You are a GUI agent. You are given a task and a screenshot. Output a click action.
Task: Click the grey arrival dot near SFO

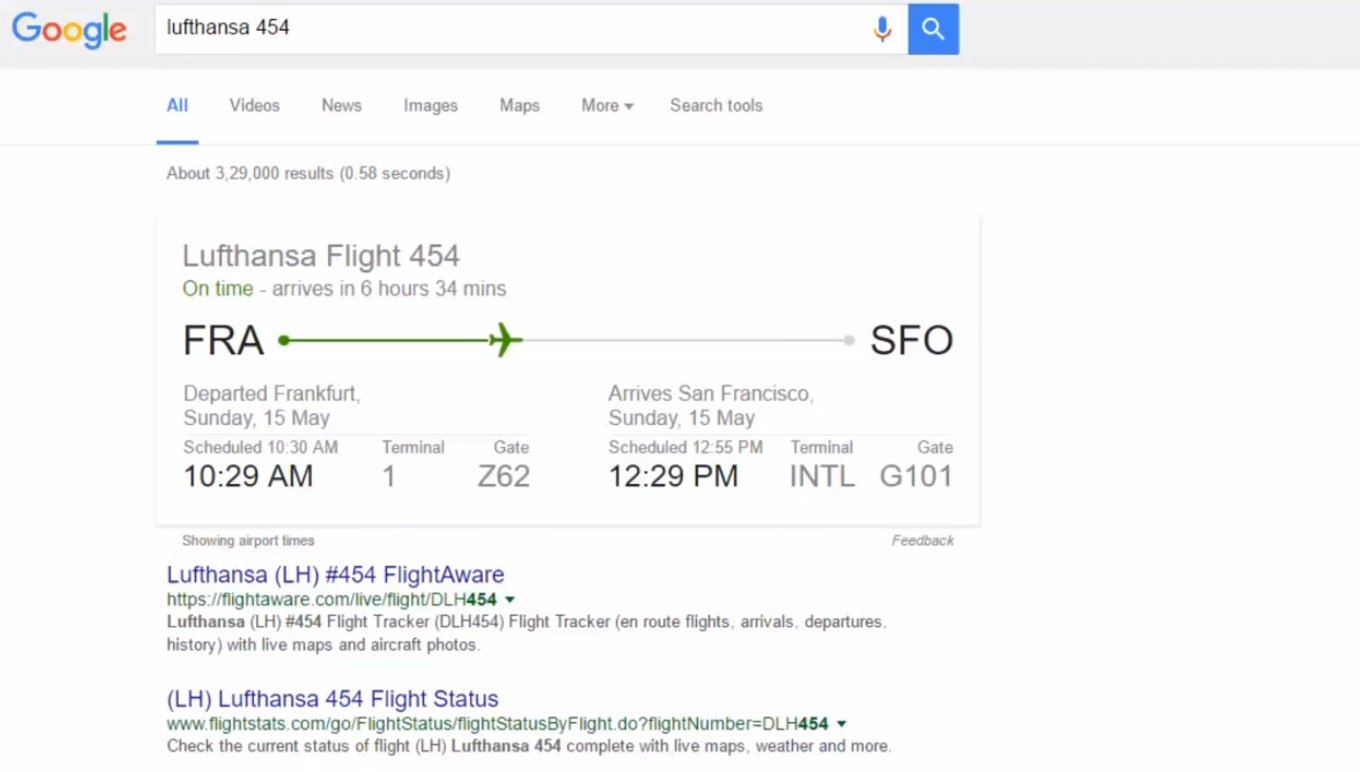pos(849,340)
